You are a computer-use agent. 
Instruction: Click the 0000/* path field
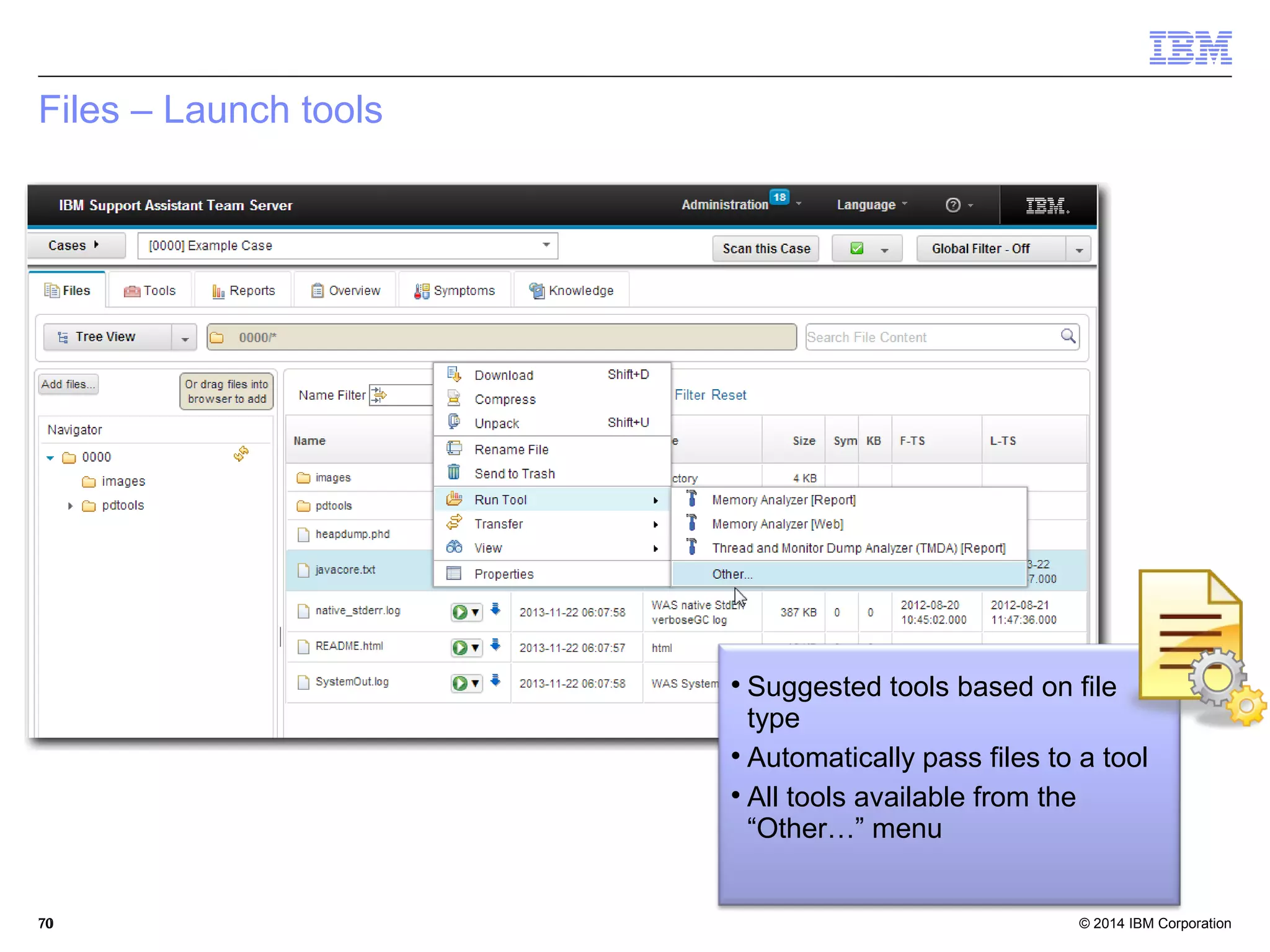coord(502,337)
